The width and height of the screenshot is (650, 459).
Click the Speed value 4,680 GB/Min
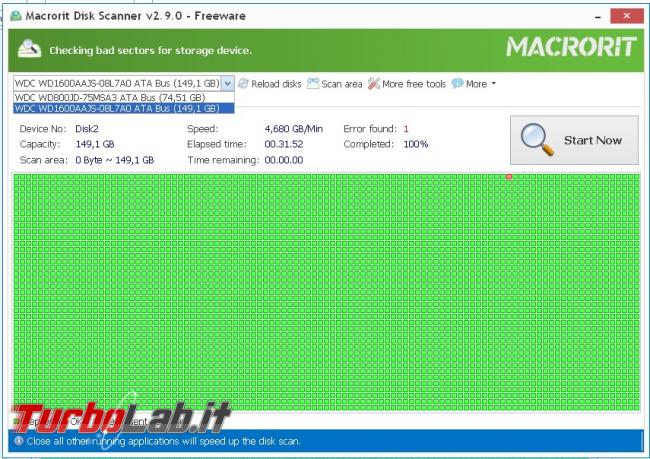click(293, 129)
